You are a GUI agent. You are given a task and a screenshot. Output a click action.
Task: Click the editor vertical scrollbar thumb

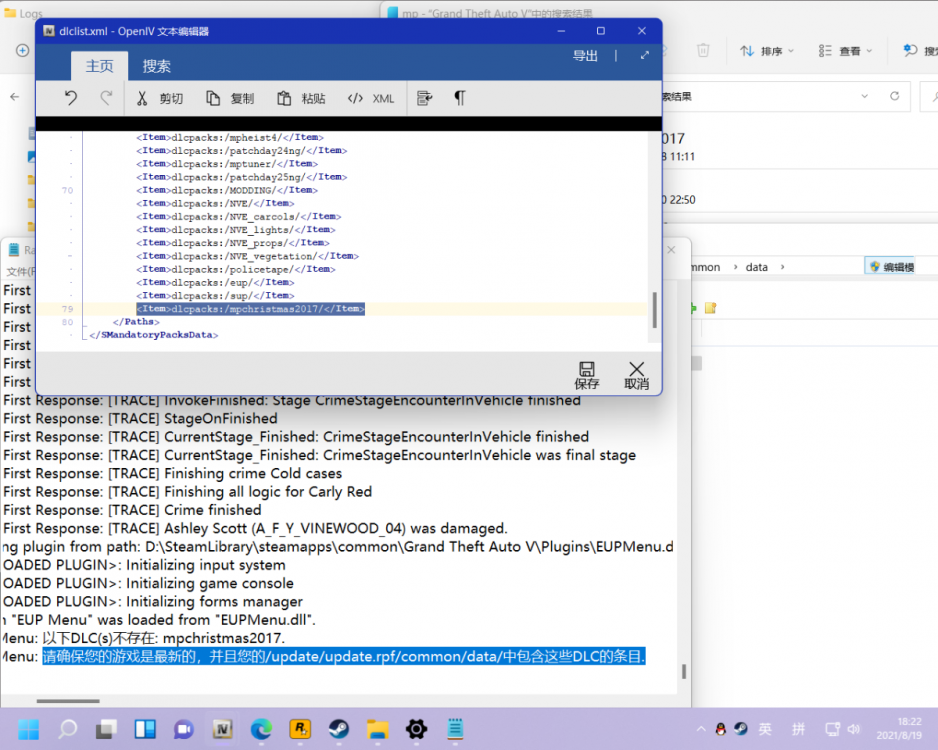tap(654, 310)
